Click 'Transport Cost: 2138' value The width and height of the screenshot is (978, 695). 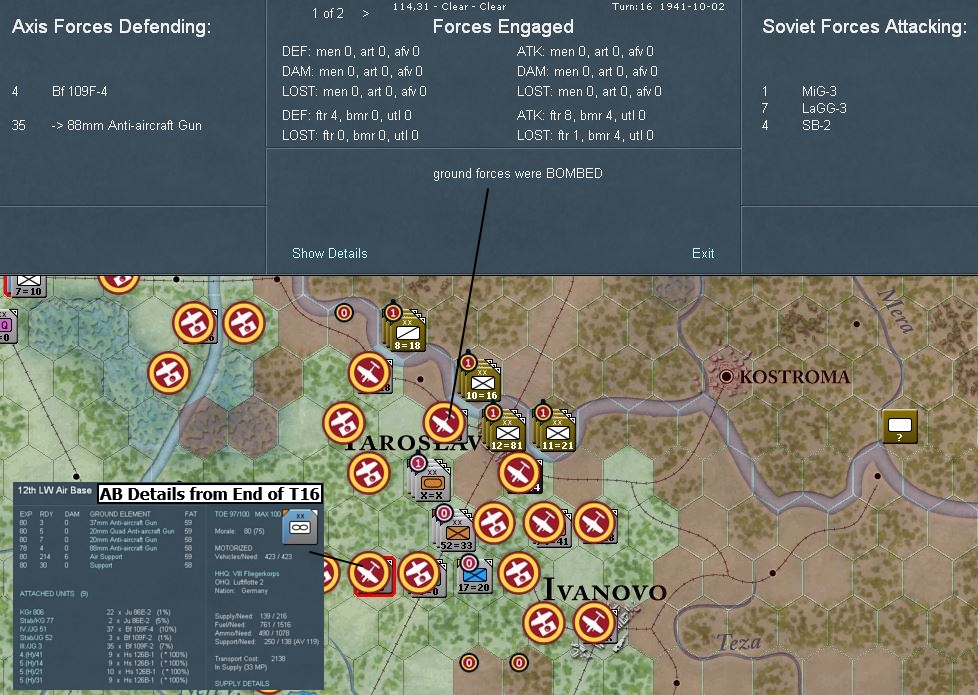(x=250, y=659)
